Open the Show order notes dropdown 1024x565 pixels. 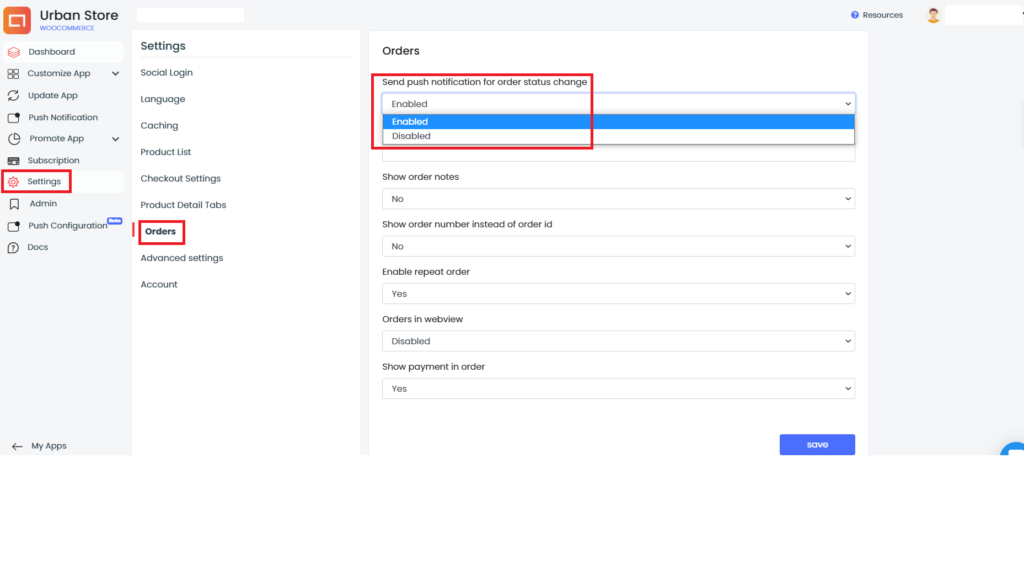pos(618,199)
